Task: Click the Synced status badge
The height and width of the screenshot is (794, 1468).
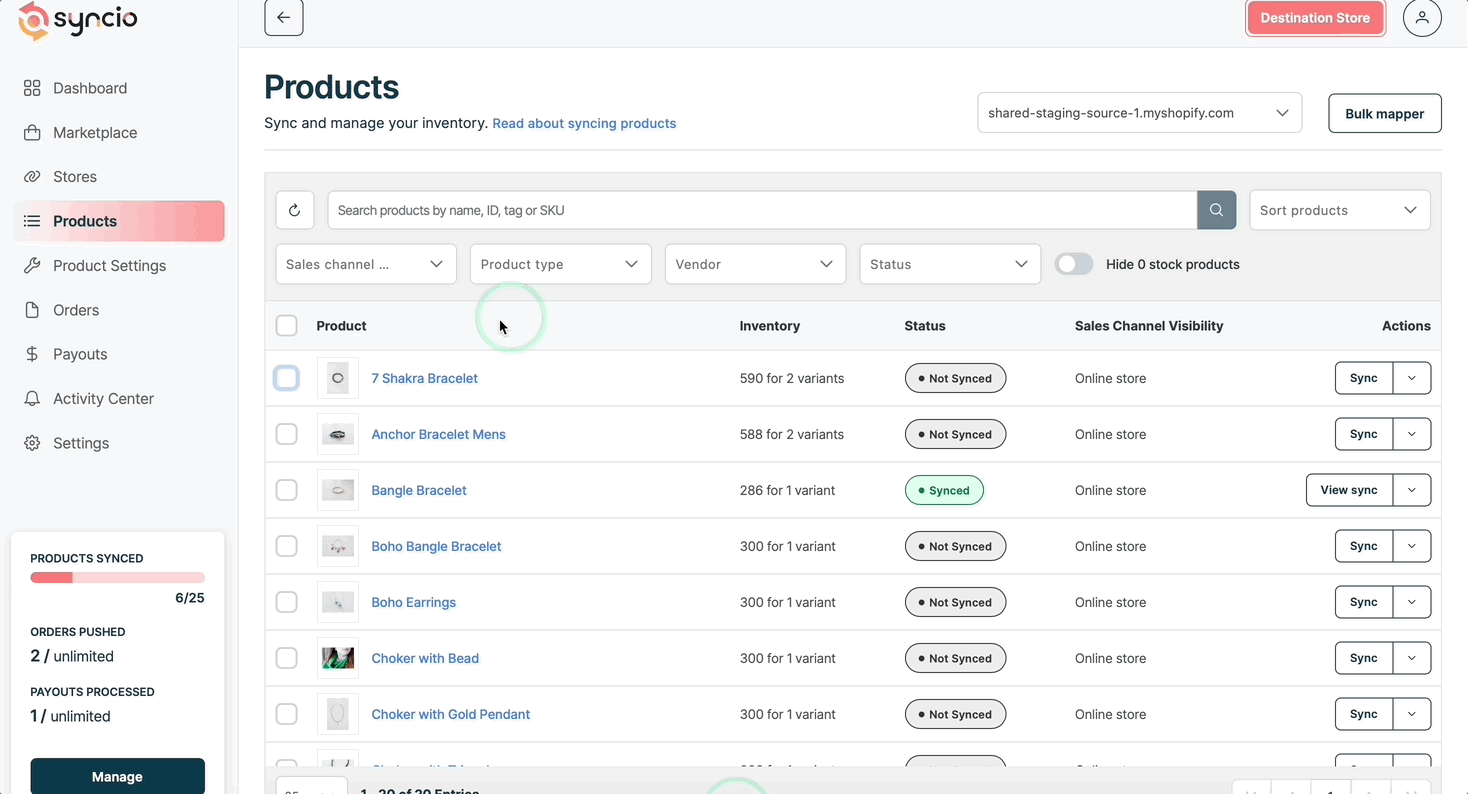Action: pos(944,490)
